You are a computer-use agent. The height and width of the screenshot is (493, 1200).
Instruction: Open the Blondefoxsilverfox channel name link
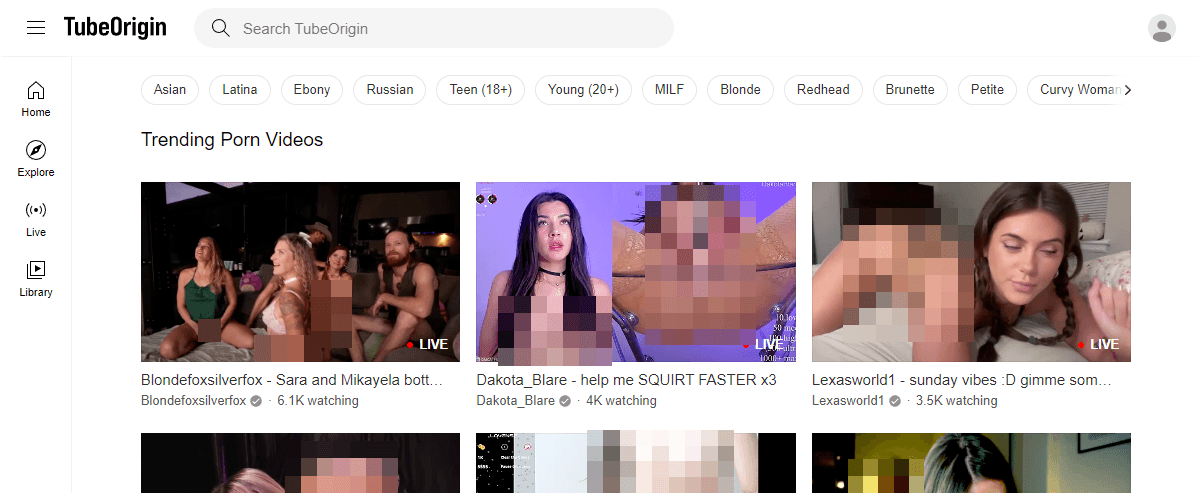coord(194,401)
